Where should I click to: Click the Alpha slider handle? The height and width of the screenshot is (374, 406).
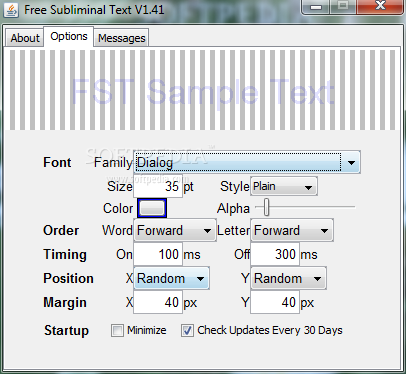(x=266, y=207)
